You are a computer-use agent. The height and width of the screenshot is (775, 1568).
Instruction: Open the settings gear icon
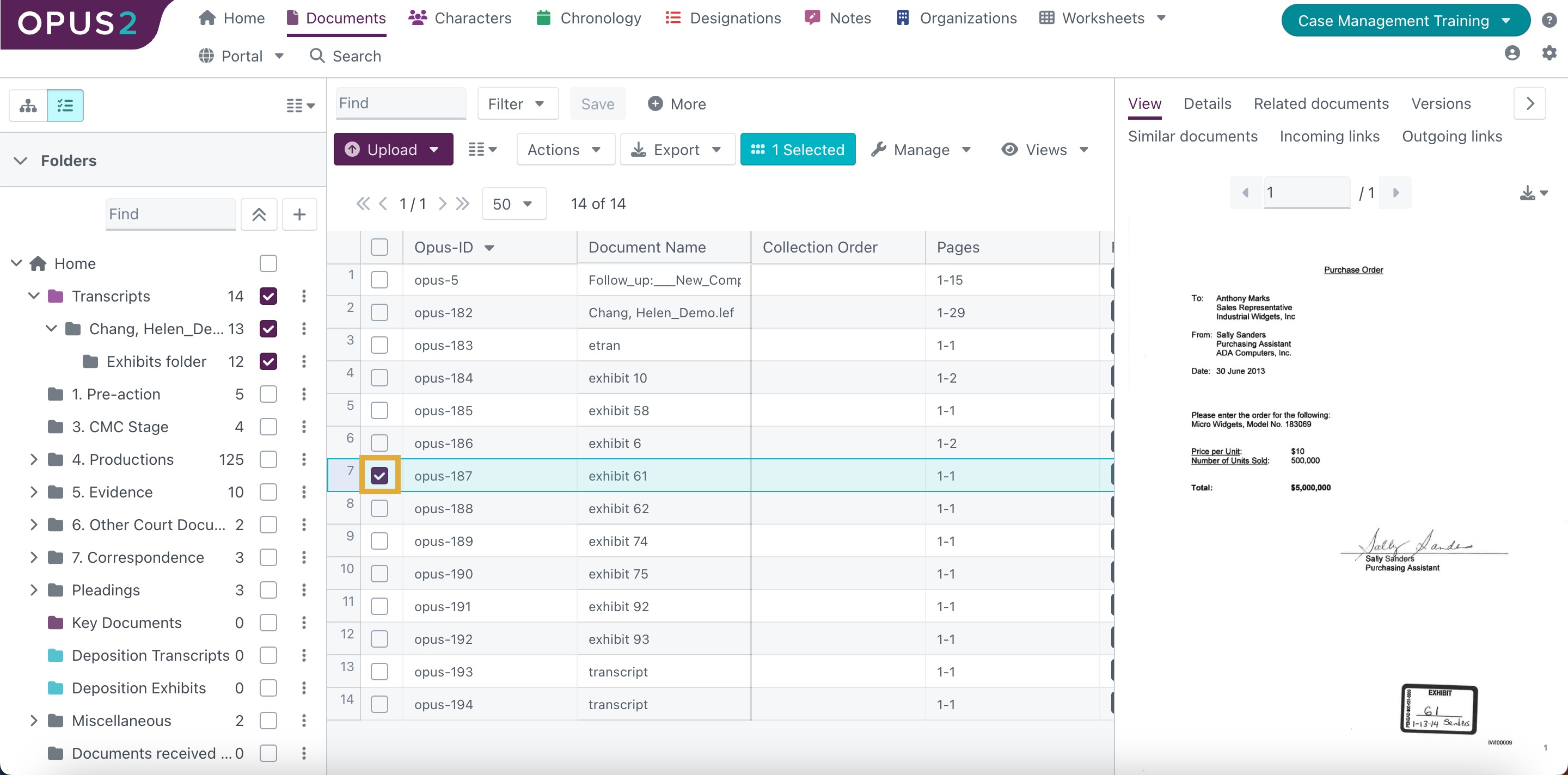click(1548, 53)
